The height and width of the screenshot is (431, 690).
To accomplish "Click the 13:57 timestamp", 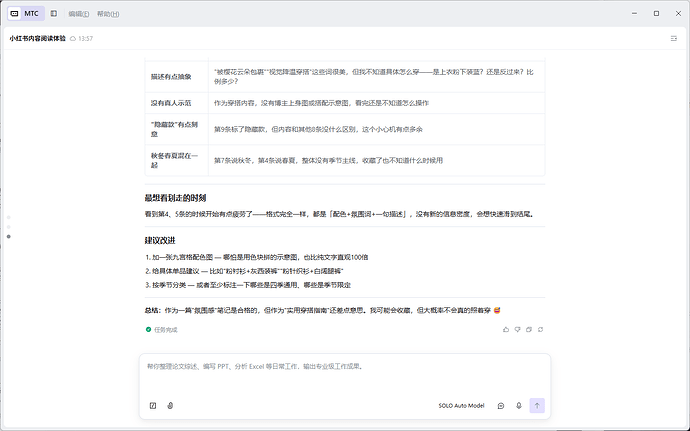I will [85, 39].
